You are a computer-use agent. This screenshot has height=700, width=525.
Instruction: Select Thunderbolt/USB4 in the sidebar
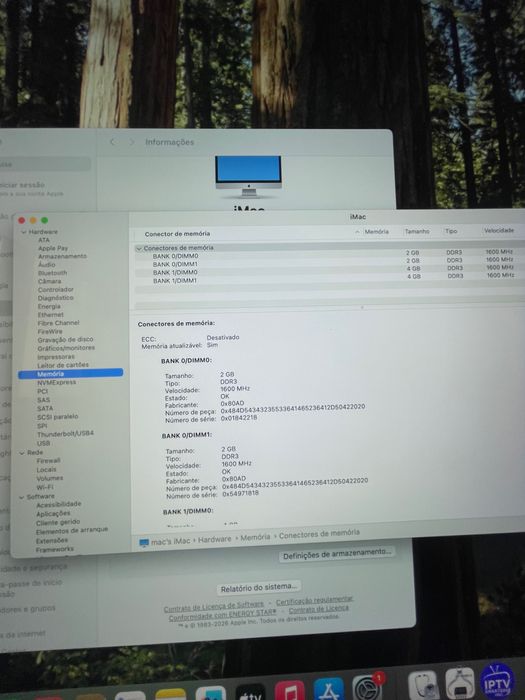coord(65,433)
